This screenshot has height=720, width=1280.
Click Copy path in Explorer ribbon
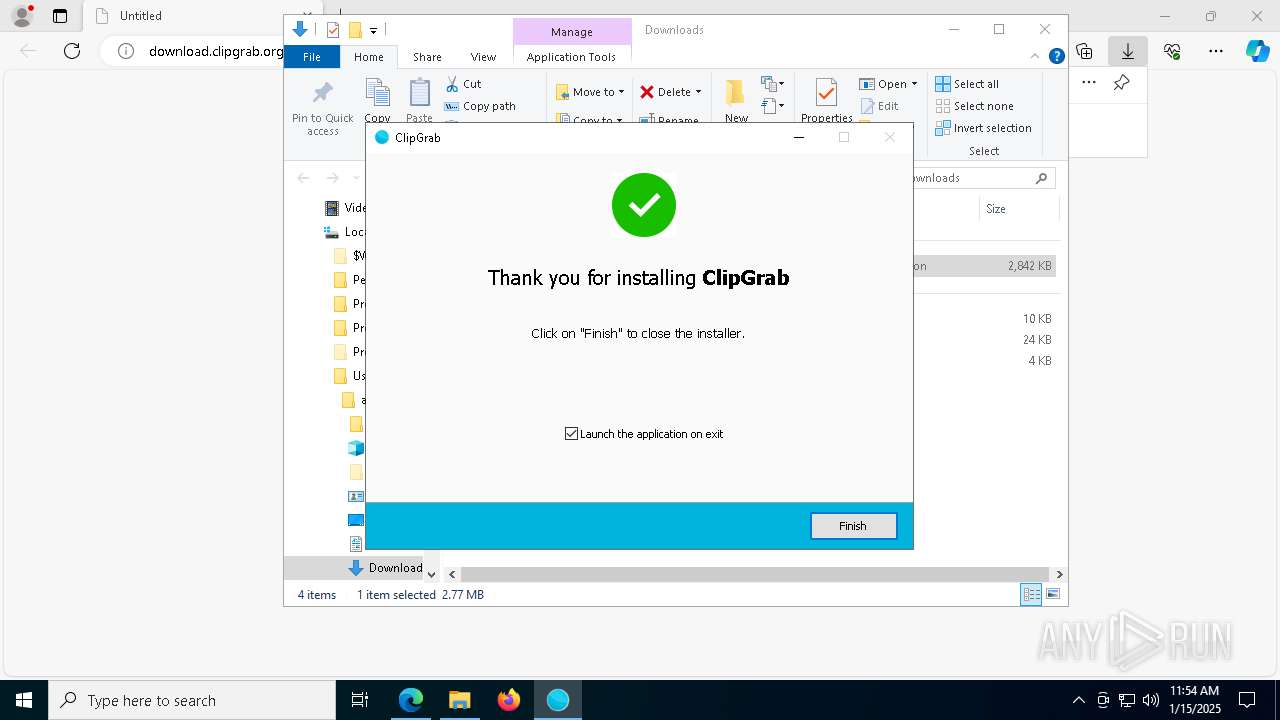click(480, 106)
